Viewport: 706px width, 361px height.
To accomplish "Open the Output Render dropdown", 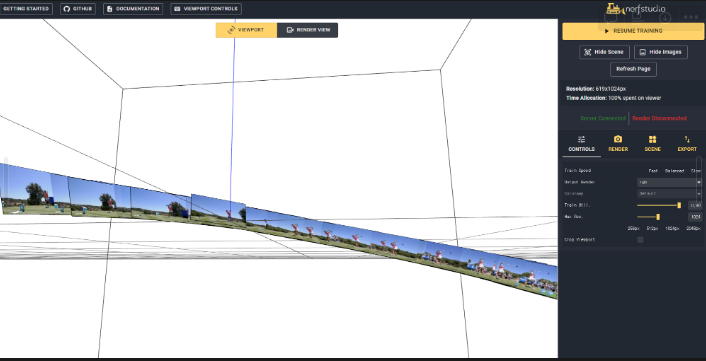I will tap(669, 182).
